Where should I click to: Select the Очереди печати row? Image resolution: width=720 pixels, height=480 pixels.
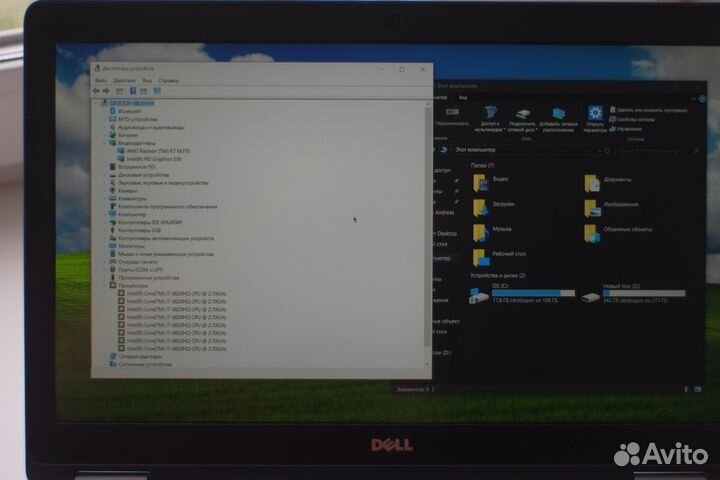[137, 261]
